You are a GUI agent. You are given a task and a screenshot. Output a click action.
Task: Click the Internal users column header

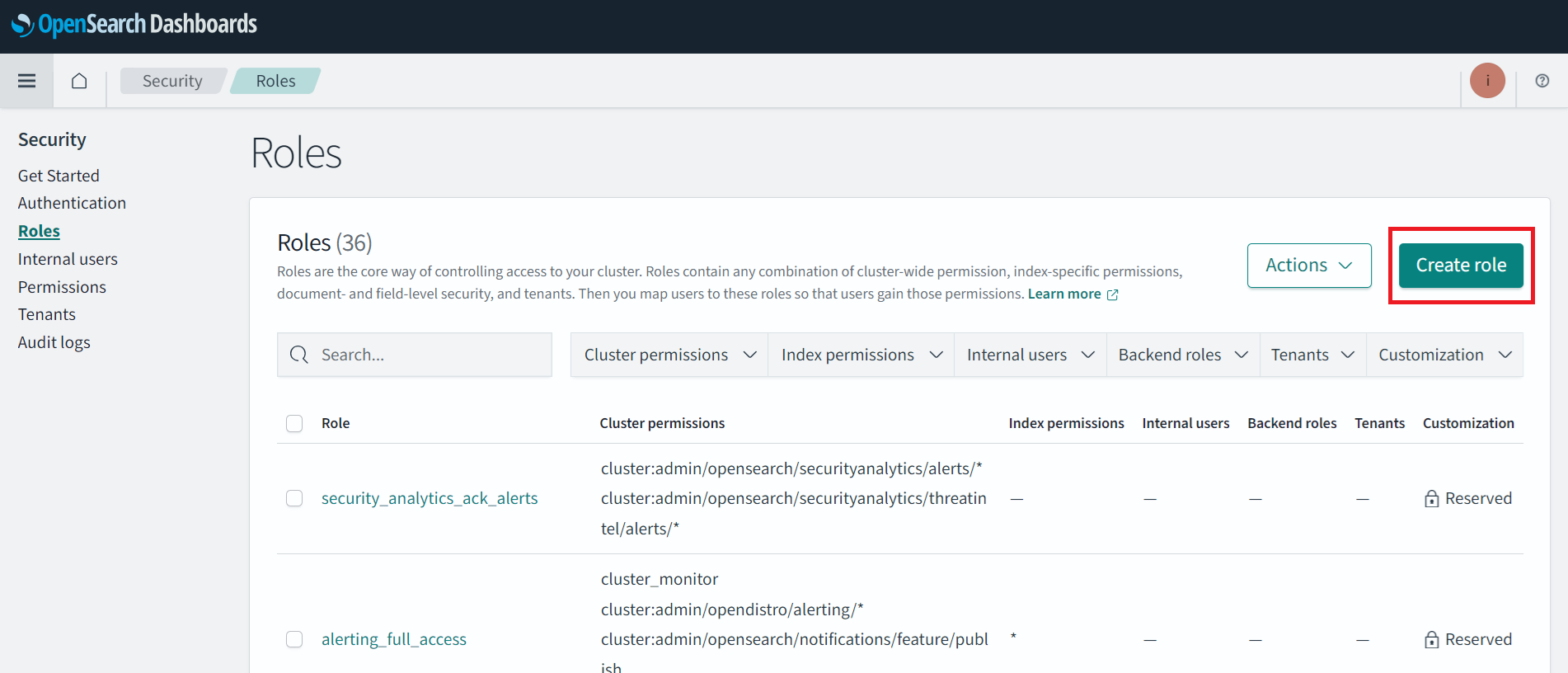(x=1185, y=423)
